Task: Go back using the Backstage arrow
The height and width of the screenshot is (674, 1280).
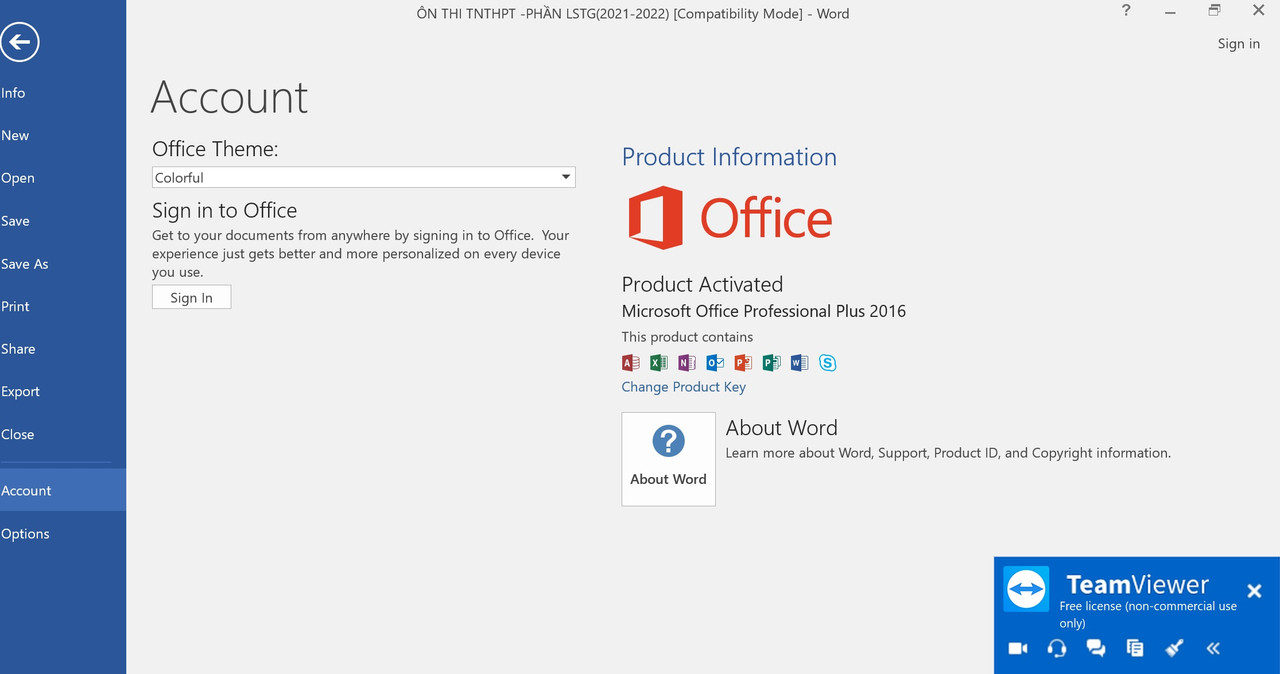Action: (x=20, y=43)
